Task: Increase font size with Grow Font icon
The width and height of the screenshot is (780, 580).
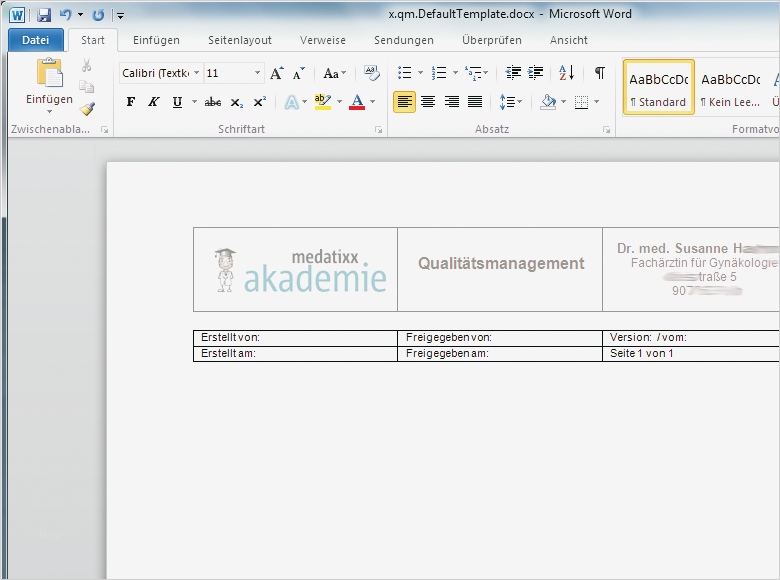Action: tap(277, 73)
